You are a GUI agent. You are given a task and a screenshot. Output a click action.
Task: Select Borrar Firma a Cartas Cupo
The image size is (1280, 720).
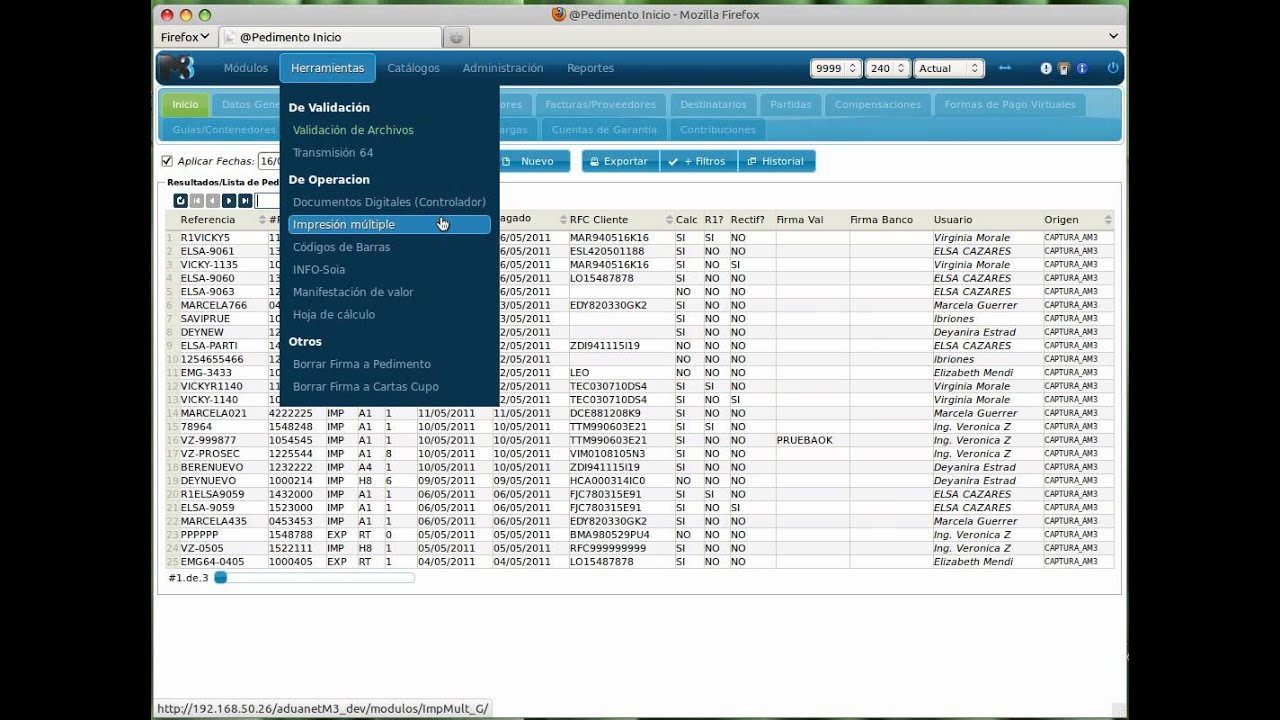(366, 387)
